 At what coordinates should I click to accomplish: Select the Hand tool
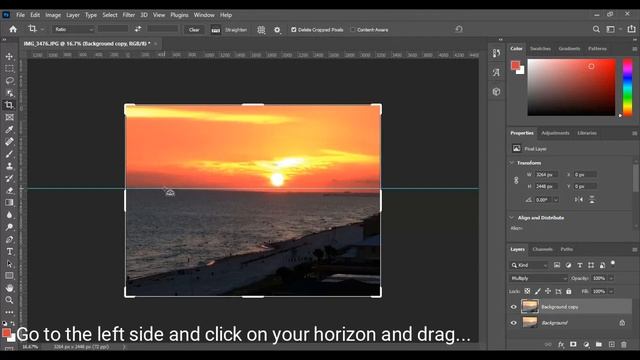[x=9, y=288]
